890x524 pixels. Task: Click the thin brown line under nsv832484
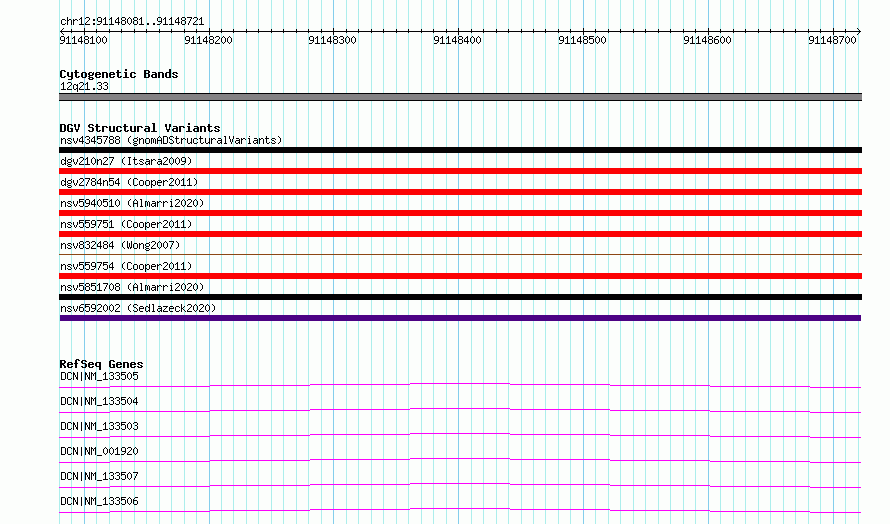(x=460, y=254)
